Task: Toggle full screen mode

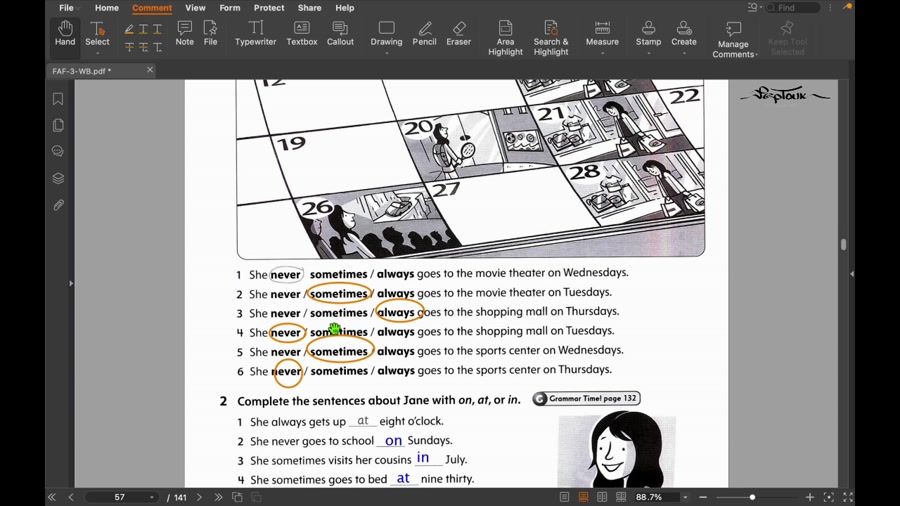Action: (x=848, y=497)
